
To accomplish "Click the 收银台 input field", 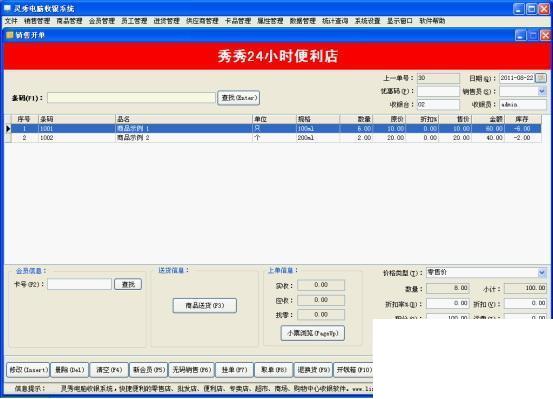I will [x=438, y=104].
